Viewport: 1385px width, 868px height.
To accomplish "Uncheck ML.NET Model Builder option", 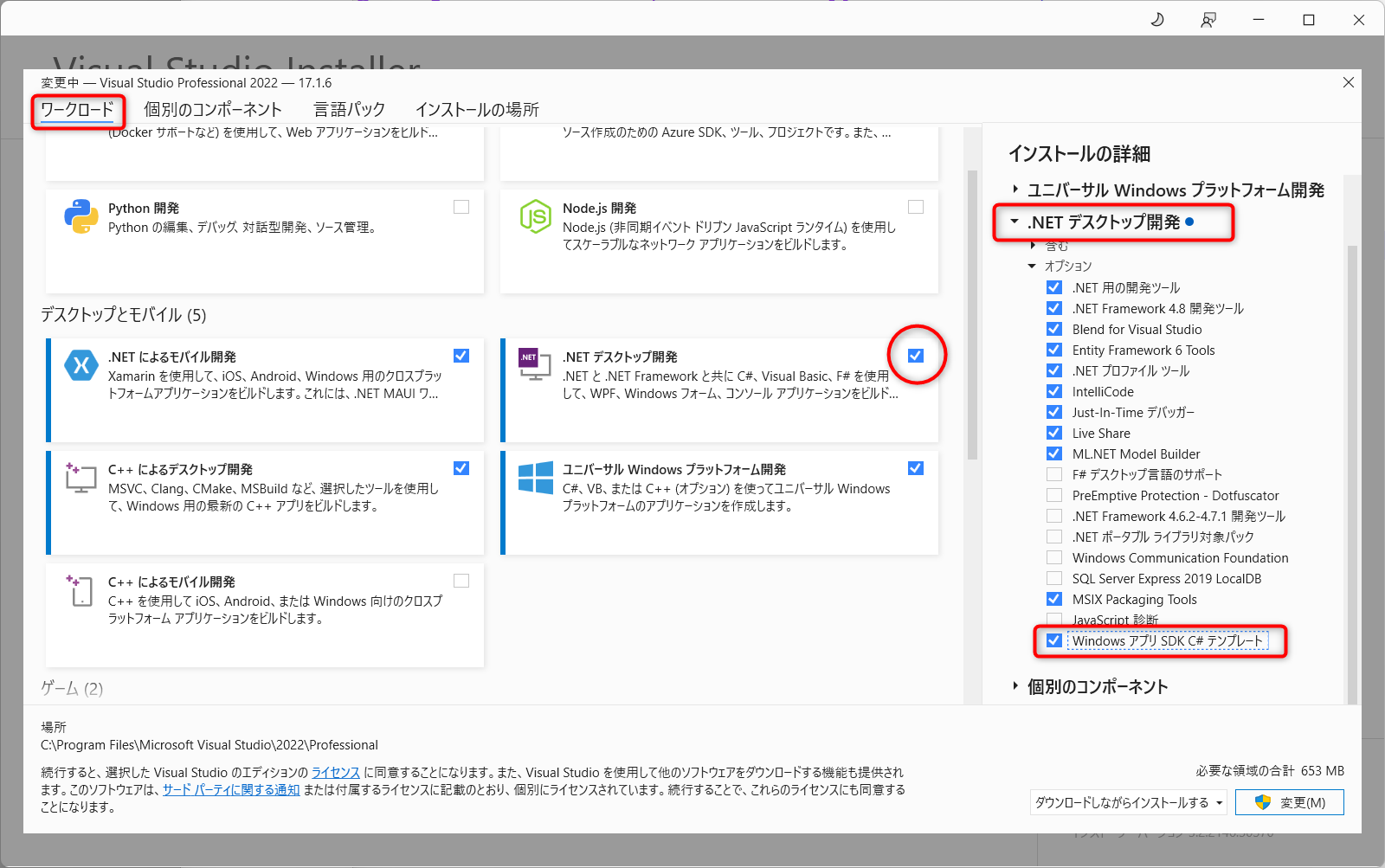I will pyautogui.click(x=1054, y=453).
